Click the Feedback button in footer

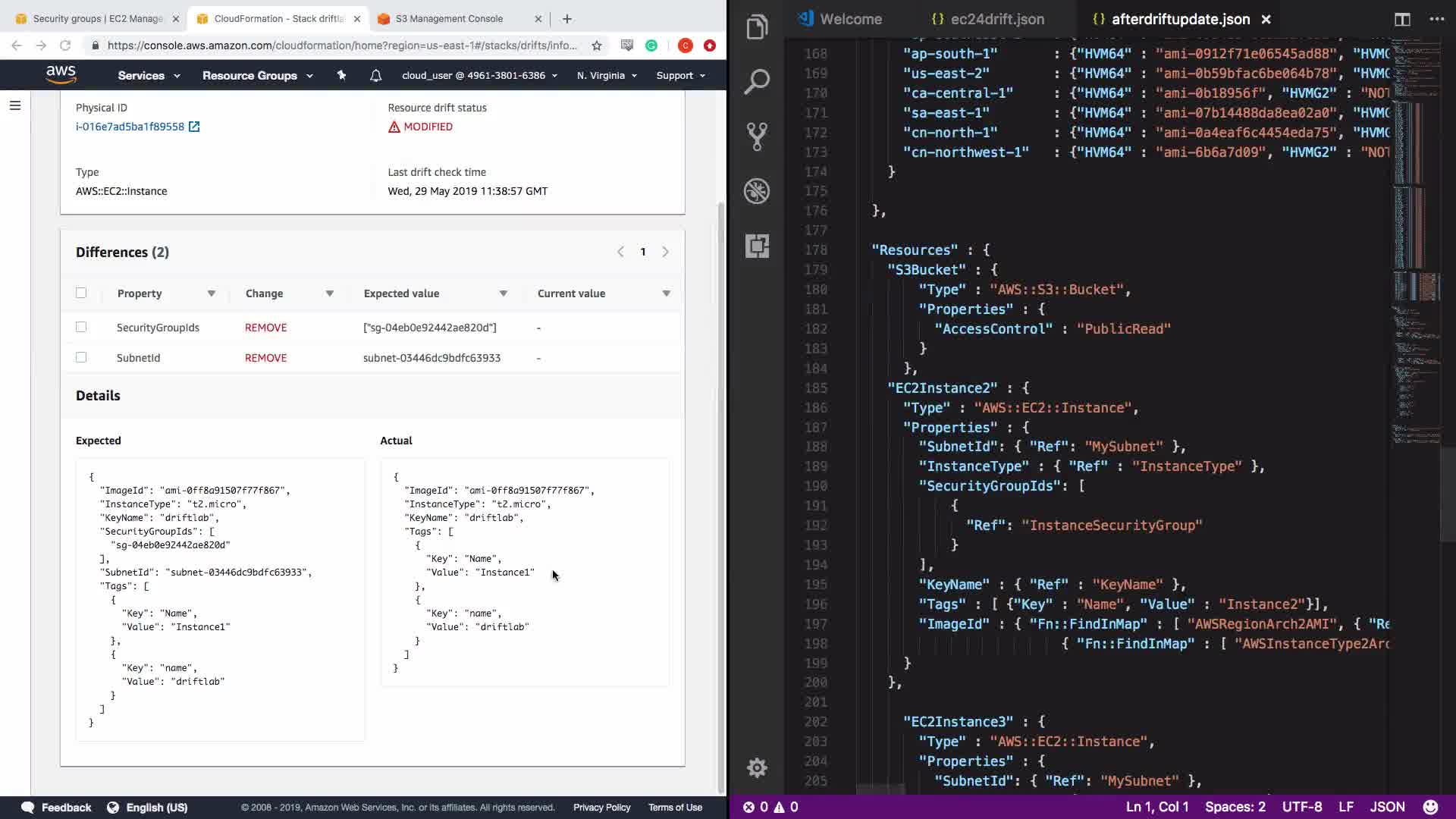pyautogui.click(x=57, y=807)
